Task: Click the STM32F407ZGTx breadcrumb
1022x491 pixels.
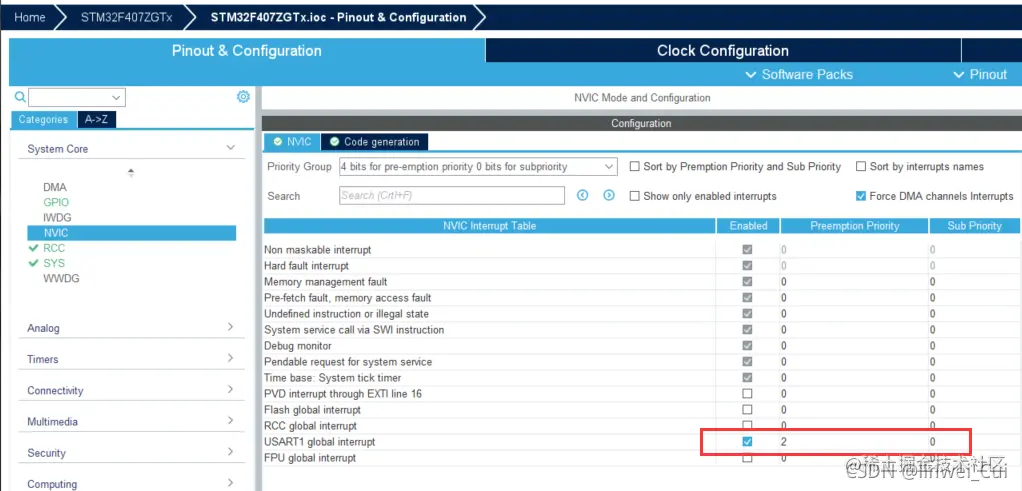Action: [126, 17]
